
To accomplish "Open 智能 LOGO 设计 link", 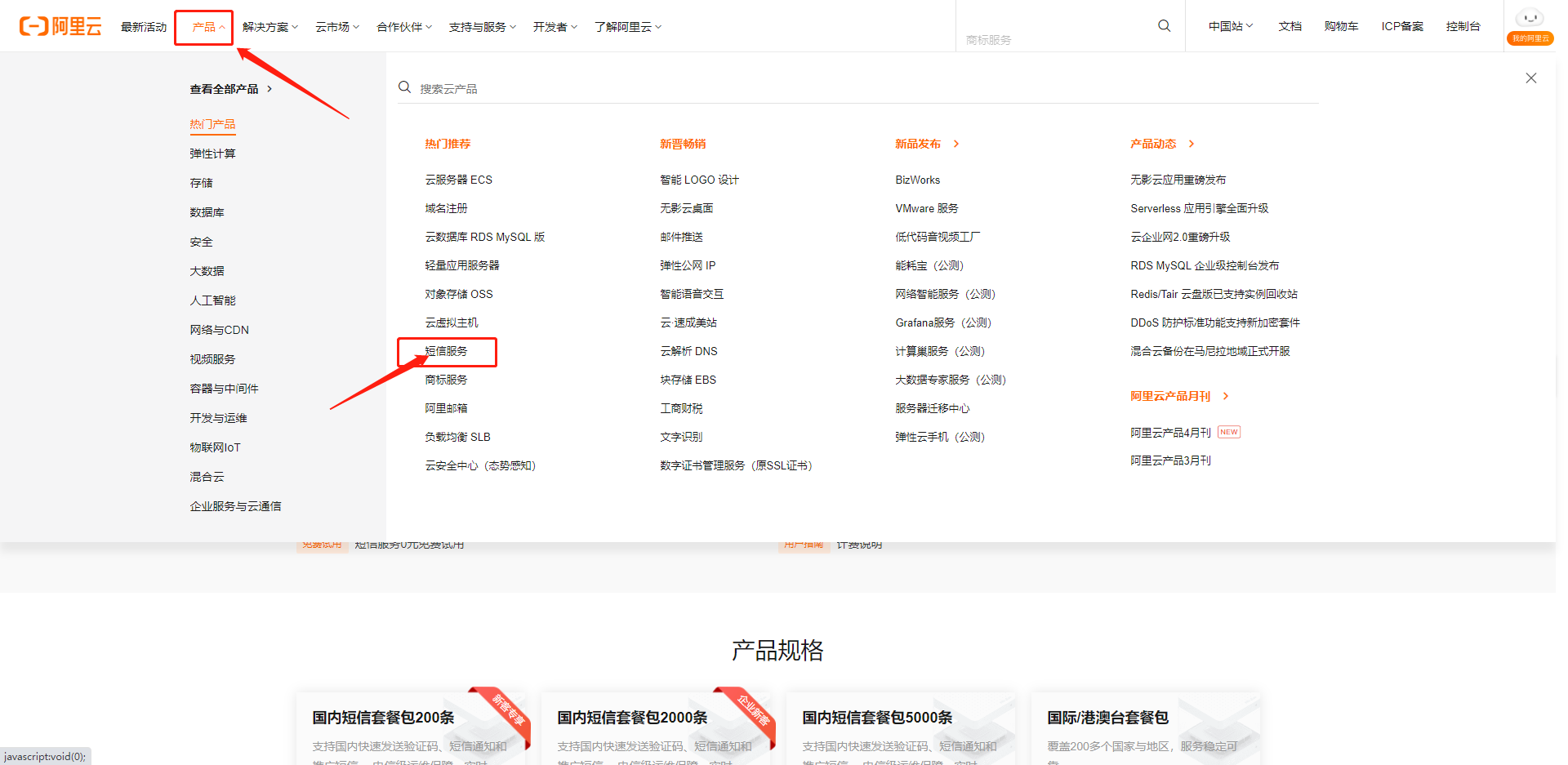I will [x=699, y=180].
